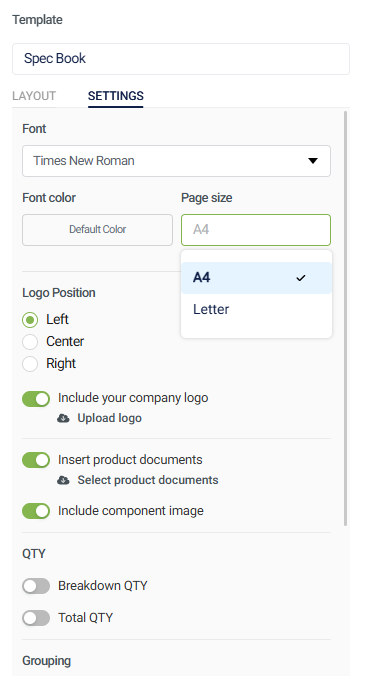
Task: Click the settings panel vertical scrollbar
Action: [345, 319]
